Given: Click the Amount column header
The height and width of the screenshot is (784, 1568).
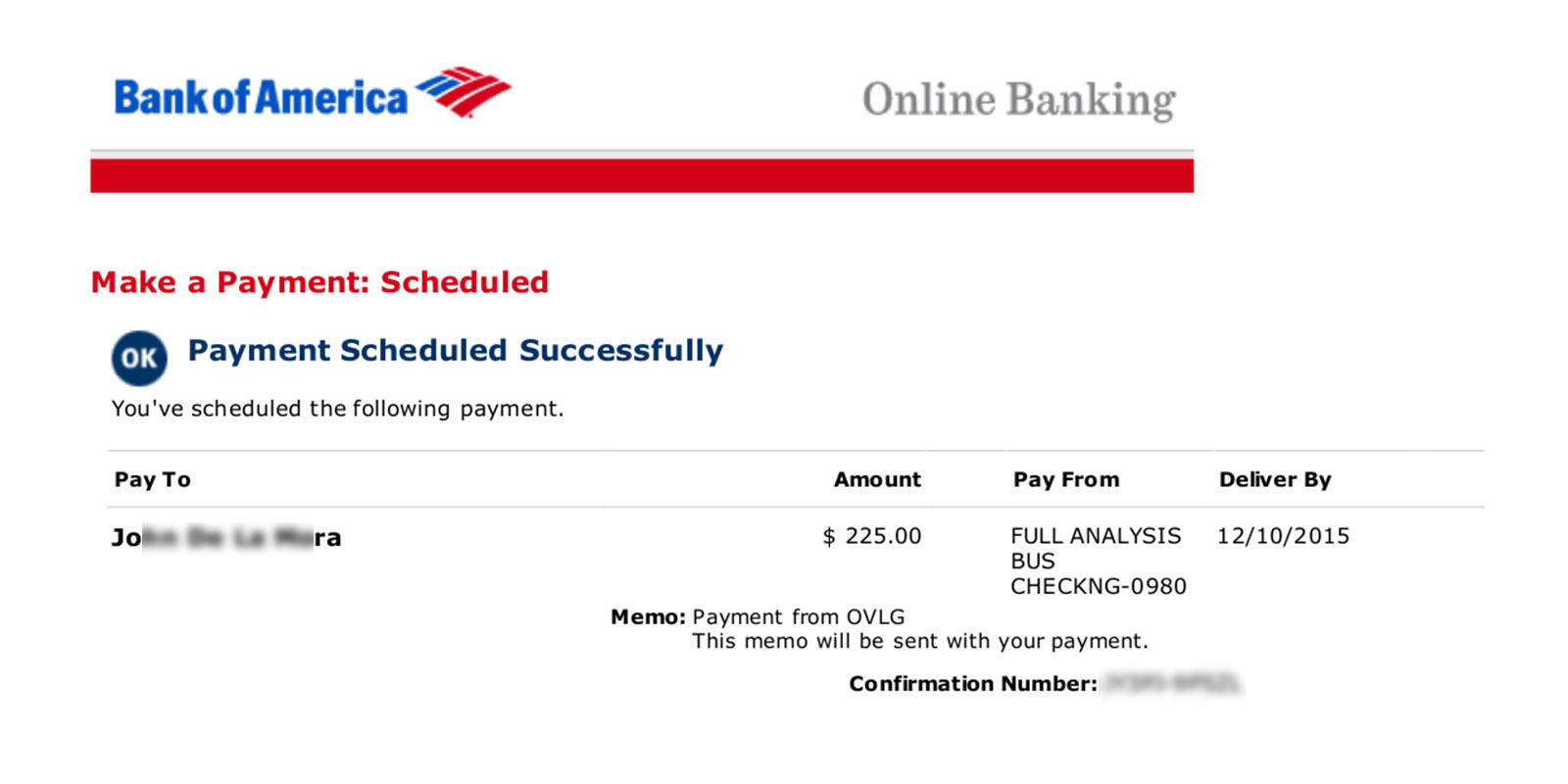Looking at the screenshot, I should click(877, 479).
